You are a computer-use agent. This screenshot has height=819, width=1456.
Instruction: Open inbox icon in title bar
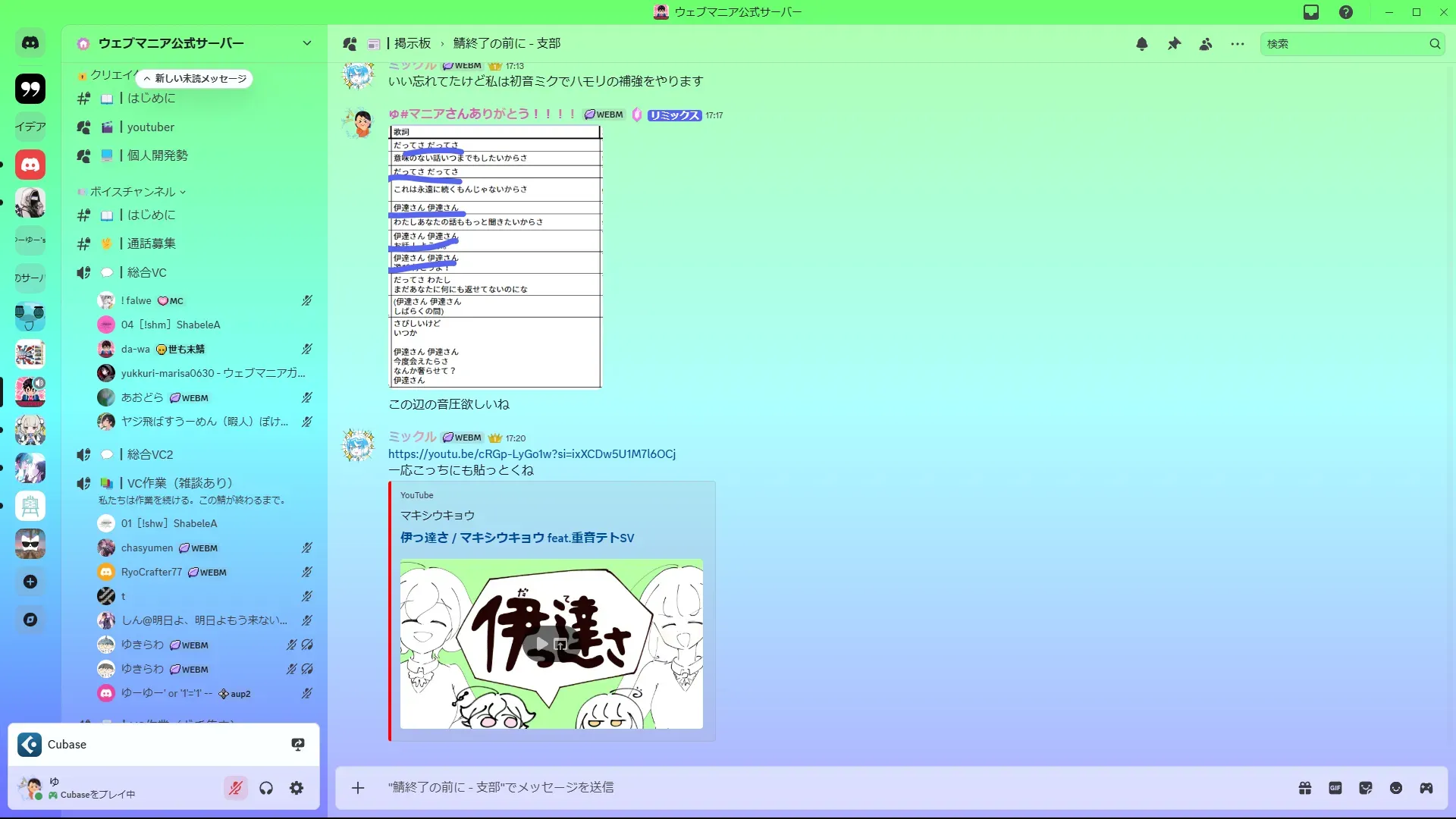pos(1311,12)
